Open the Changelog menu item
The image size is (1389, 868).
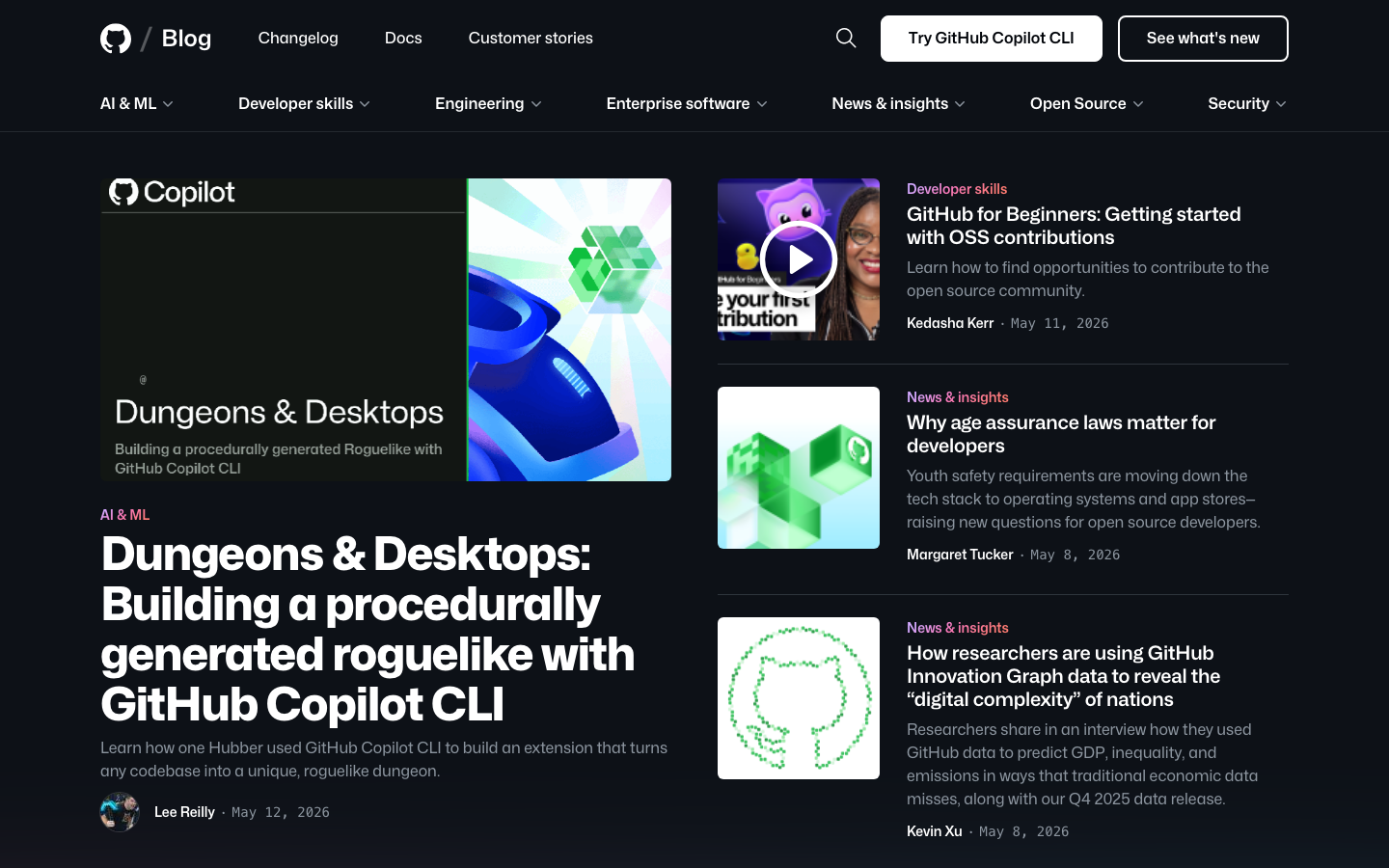[298, 38]
